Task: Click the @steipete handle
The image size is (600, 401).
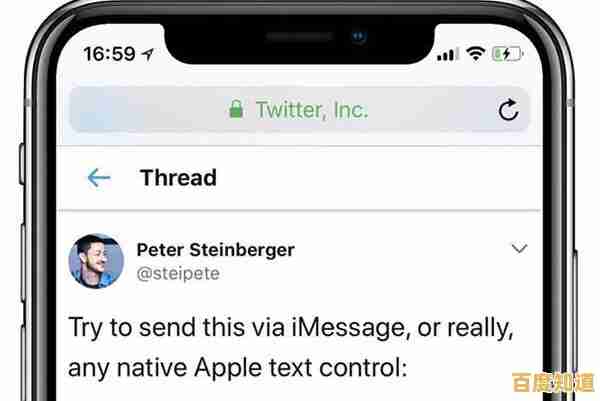Action: [x=178, y=274]
